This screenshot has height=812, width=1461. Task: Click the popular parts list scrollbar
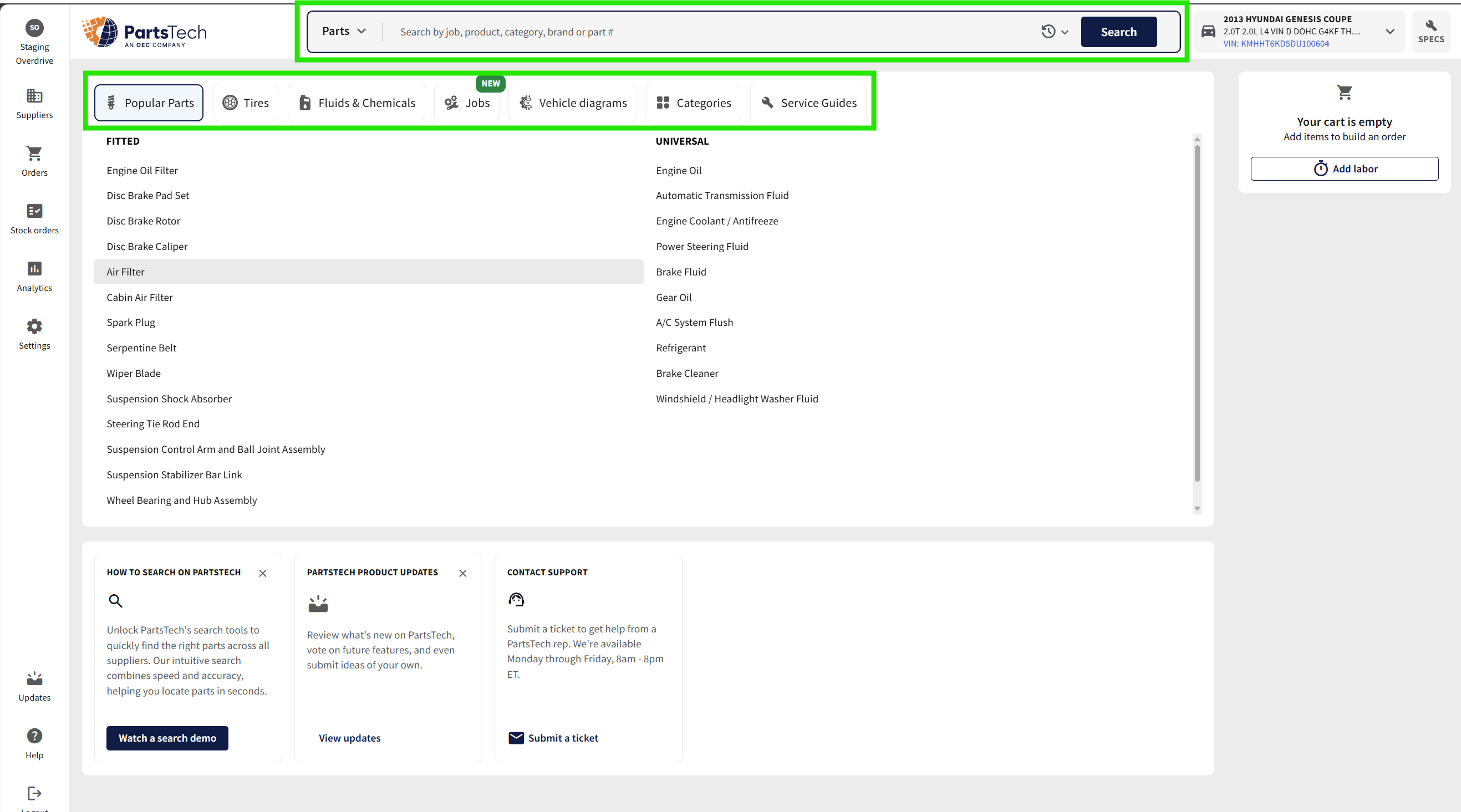tap(1197, 313)
